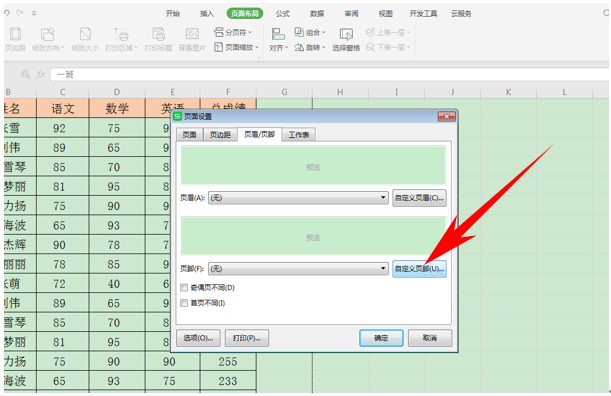This screenshot has width=611, height=396.
Task: Close the 页面设置 dialog with X
Action: (x=447, y=117)
